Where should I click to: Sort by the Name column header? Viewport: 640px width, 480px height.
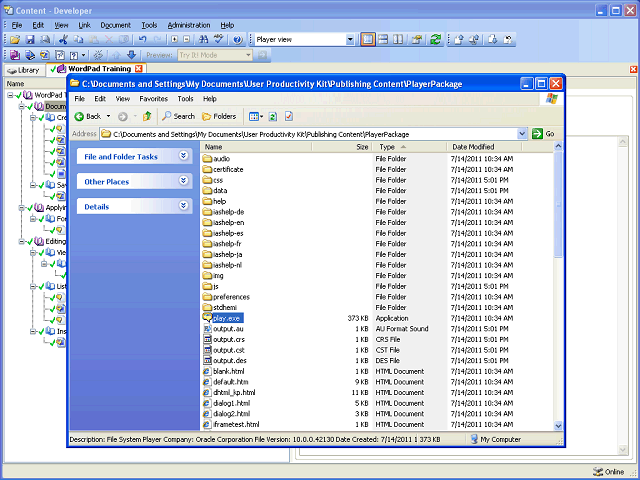pos(256,147)
